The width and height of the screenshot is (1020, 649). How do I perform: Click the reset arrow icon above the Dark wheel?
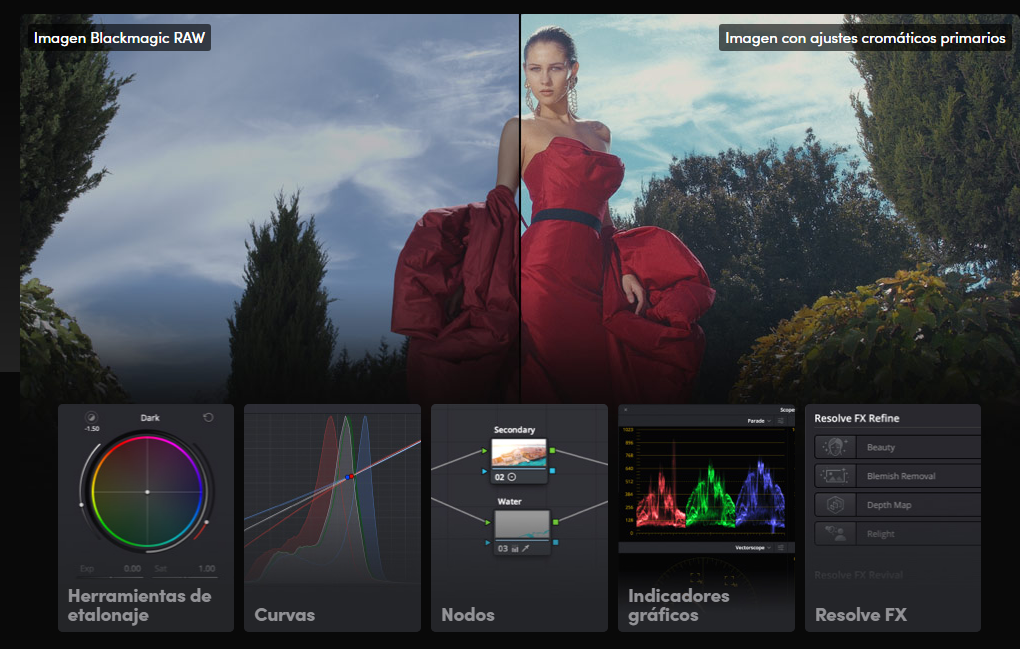[208, 417]
